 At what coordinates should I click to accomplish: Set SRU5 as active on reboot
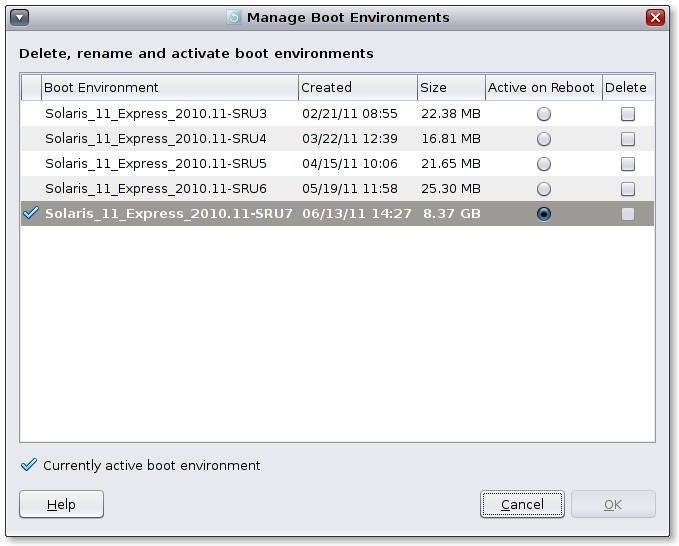coord(543,164)
